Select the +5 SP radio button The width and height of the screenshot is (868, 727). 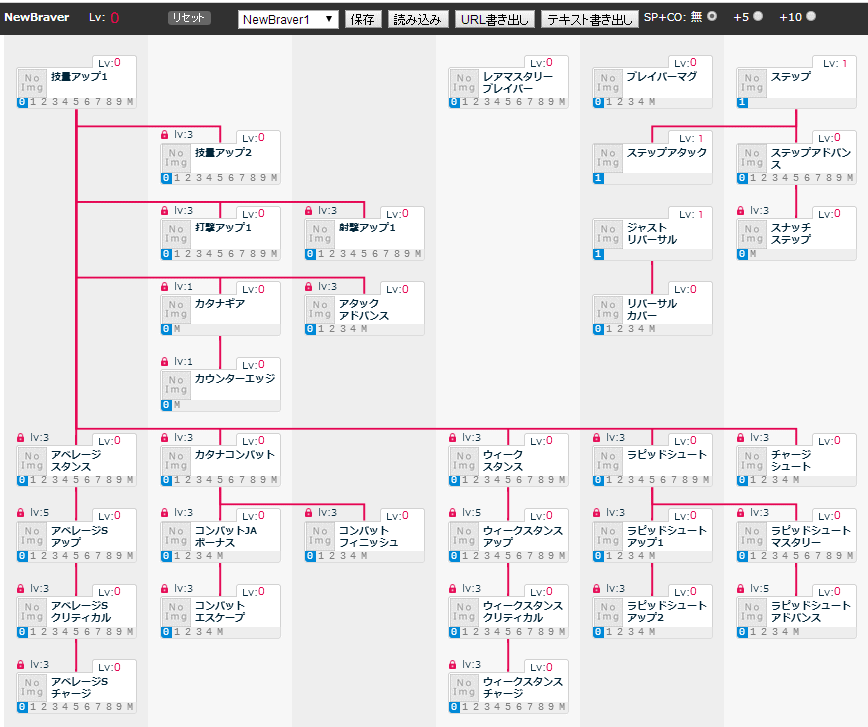click(758, 17)
